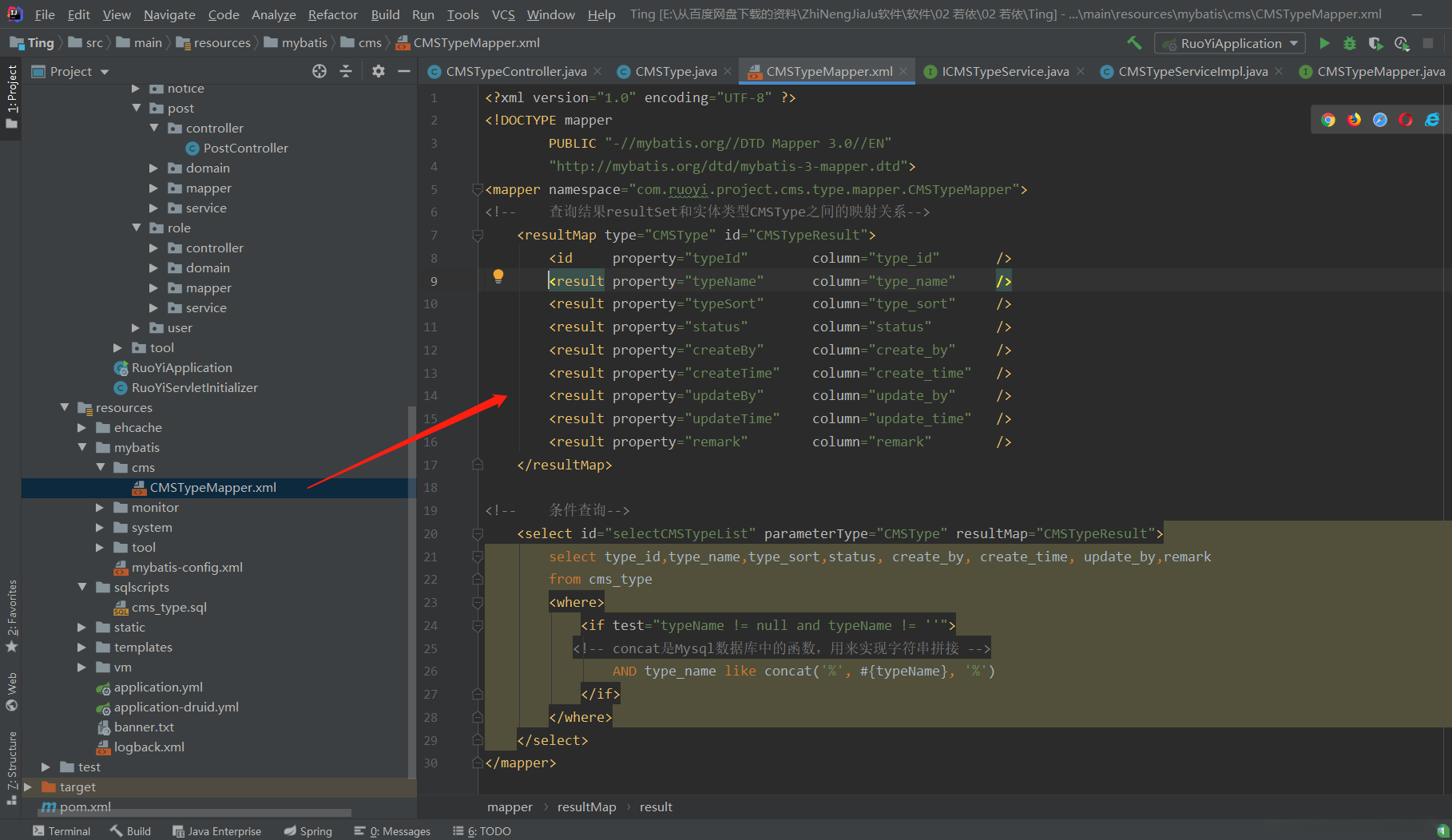Open Project panel settings gear
This screenshot has width=1452, height=840.
379,71
